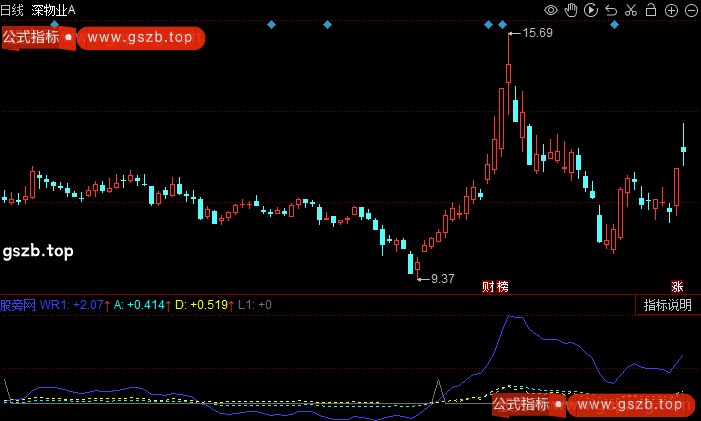Click the 9.37 low price label
Screen dimensions: 701x421
coord(442,278)
